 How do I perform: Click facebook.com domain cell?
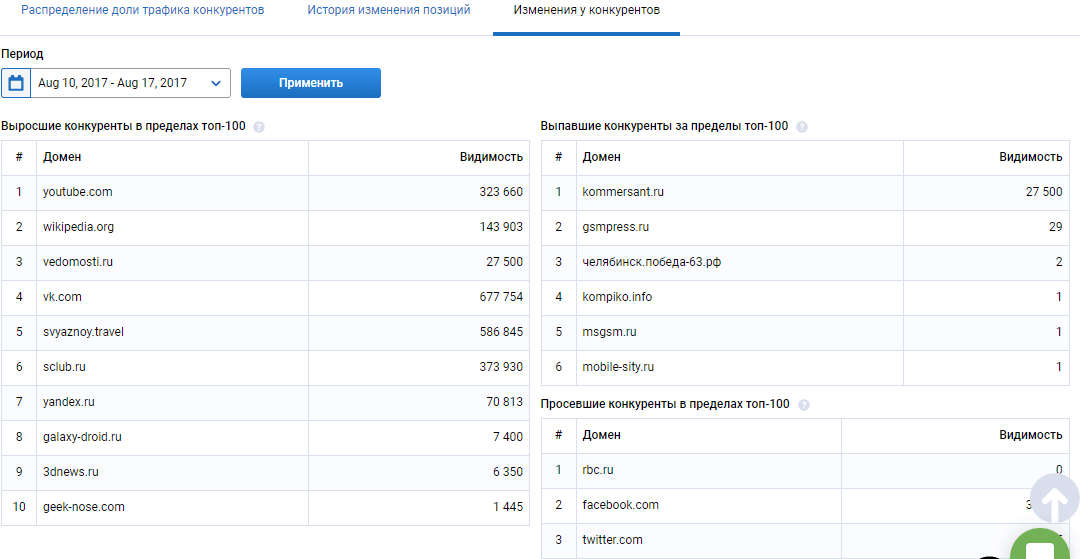tap(709, 506)
